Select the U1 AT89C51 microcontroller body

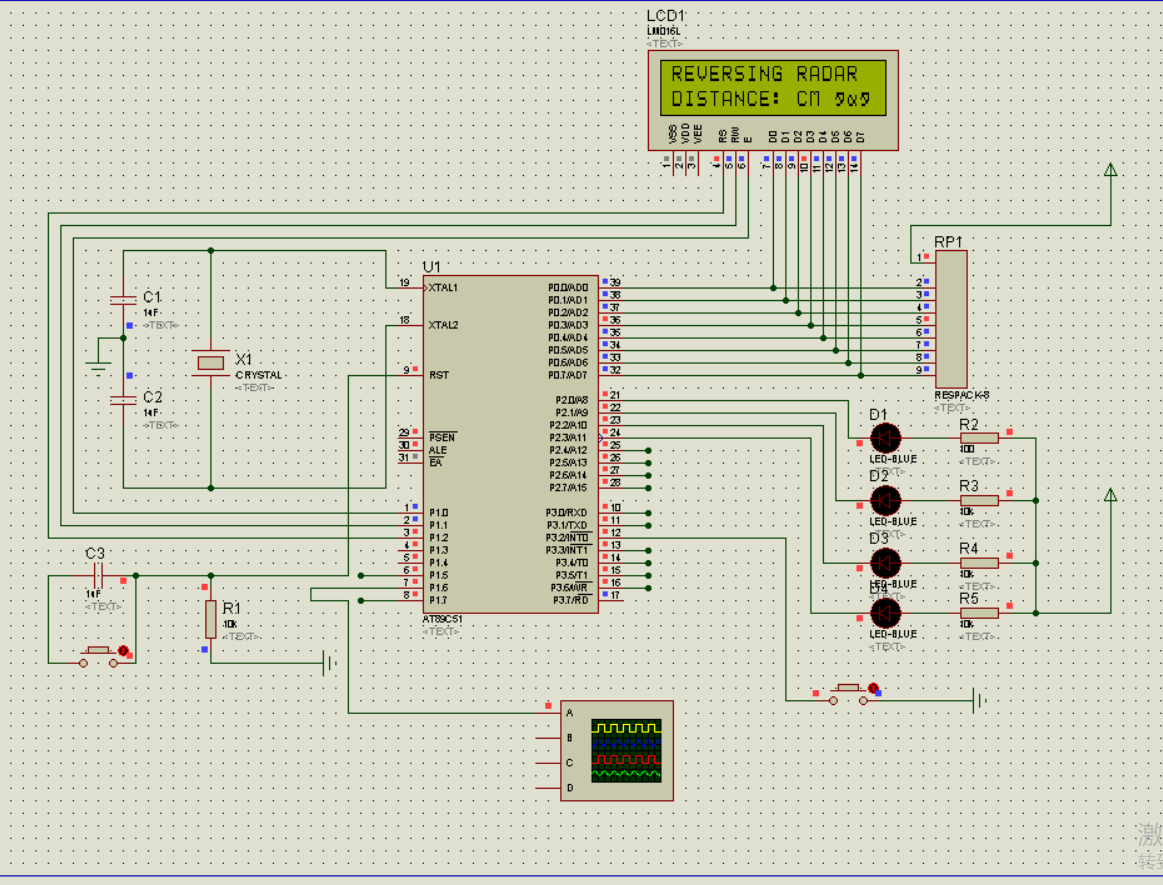click(x=510, y=444)
